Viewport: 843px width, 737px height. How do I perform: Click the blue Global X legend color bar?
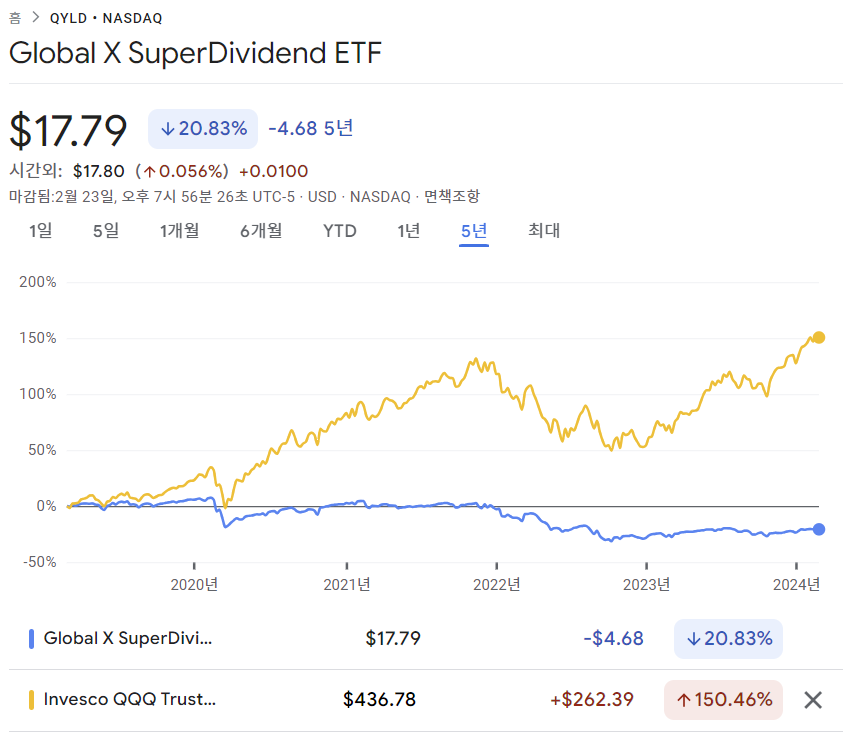[x=31, y=639]
